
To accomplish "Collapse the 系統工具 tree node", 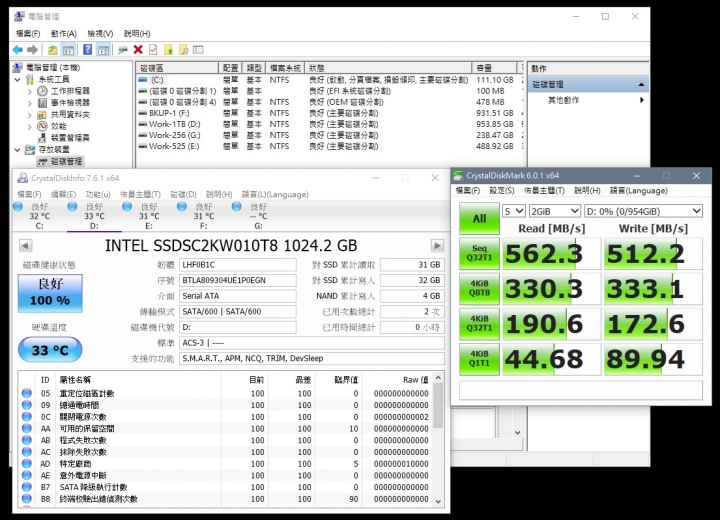I will coord(17,79).
